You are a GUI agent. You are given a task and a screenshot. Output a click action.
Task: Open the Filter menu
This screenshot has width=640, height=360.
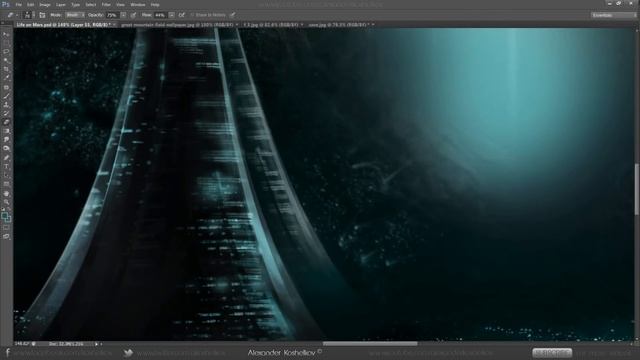[x=106, y=4]
